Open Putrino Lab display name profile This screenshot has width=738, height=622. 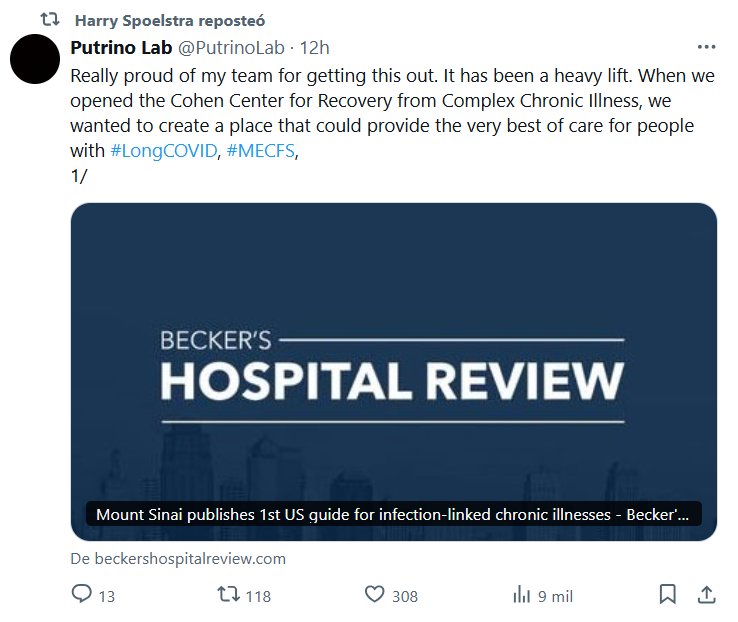coord(121,48)
